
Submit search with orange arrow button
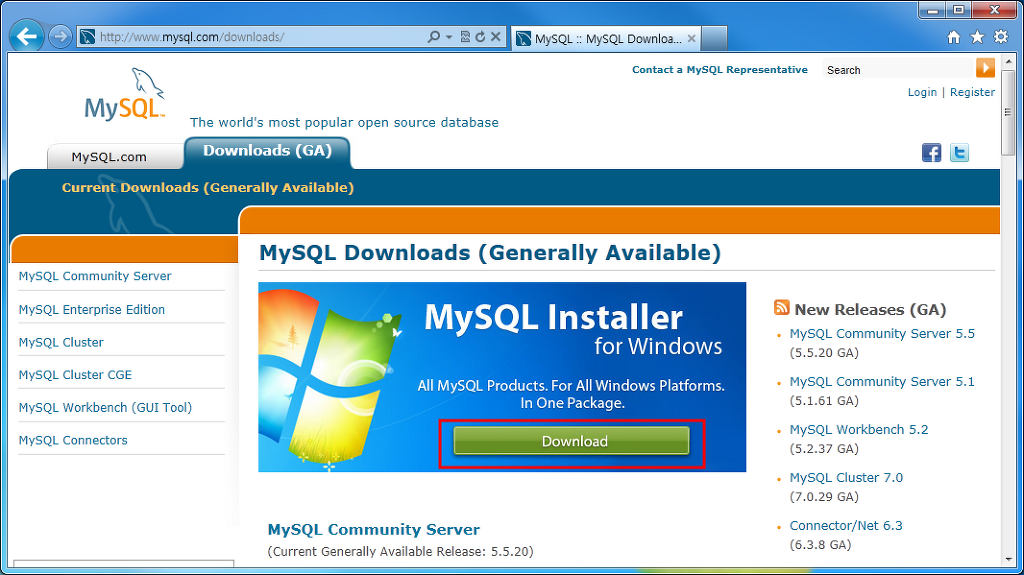coord(985,68)
